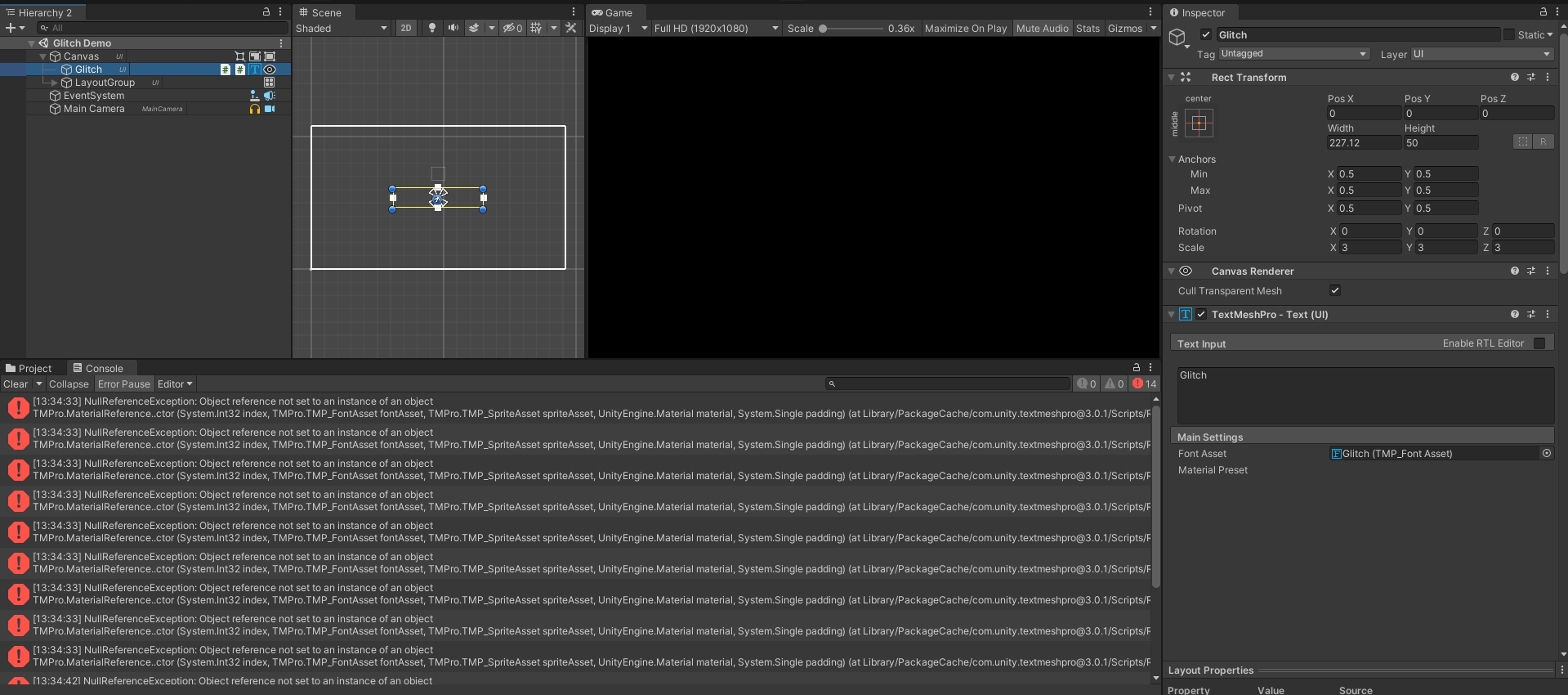Click Maximize On Play button
The image size is (1568, 695).
pyautogui.click(x=965, y=28)
